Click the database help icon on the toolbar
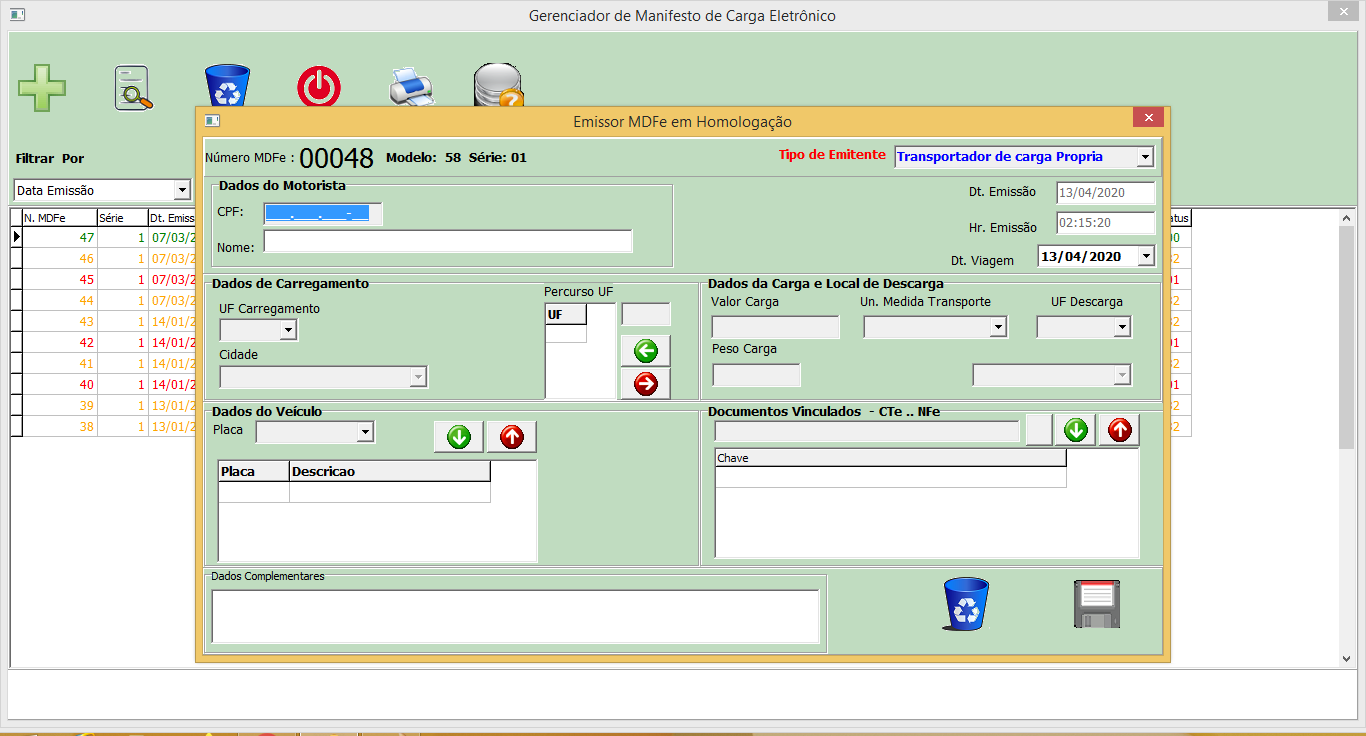Image resolution: width=1366 pixels, height=736 pixels. (x=495, y=87)
